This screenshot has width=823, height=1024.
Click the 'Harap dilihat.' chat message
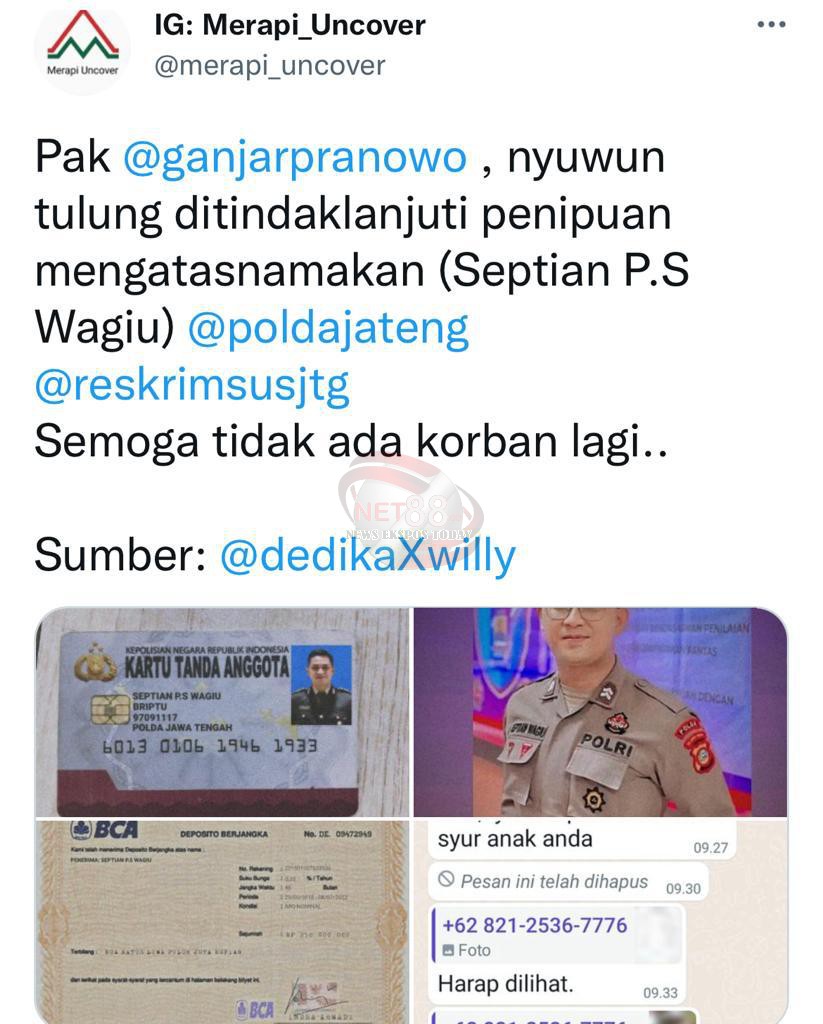(x=505, y=984)
